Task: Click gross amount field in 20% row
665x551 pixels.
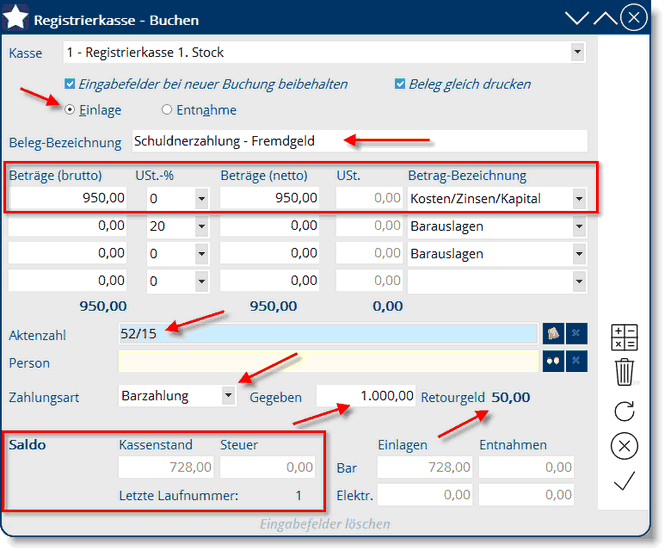Action: tap(67, 226)
